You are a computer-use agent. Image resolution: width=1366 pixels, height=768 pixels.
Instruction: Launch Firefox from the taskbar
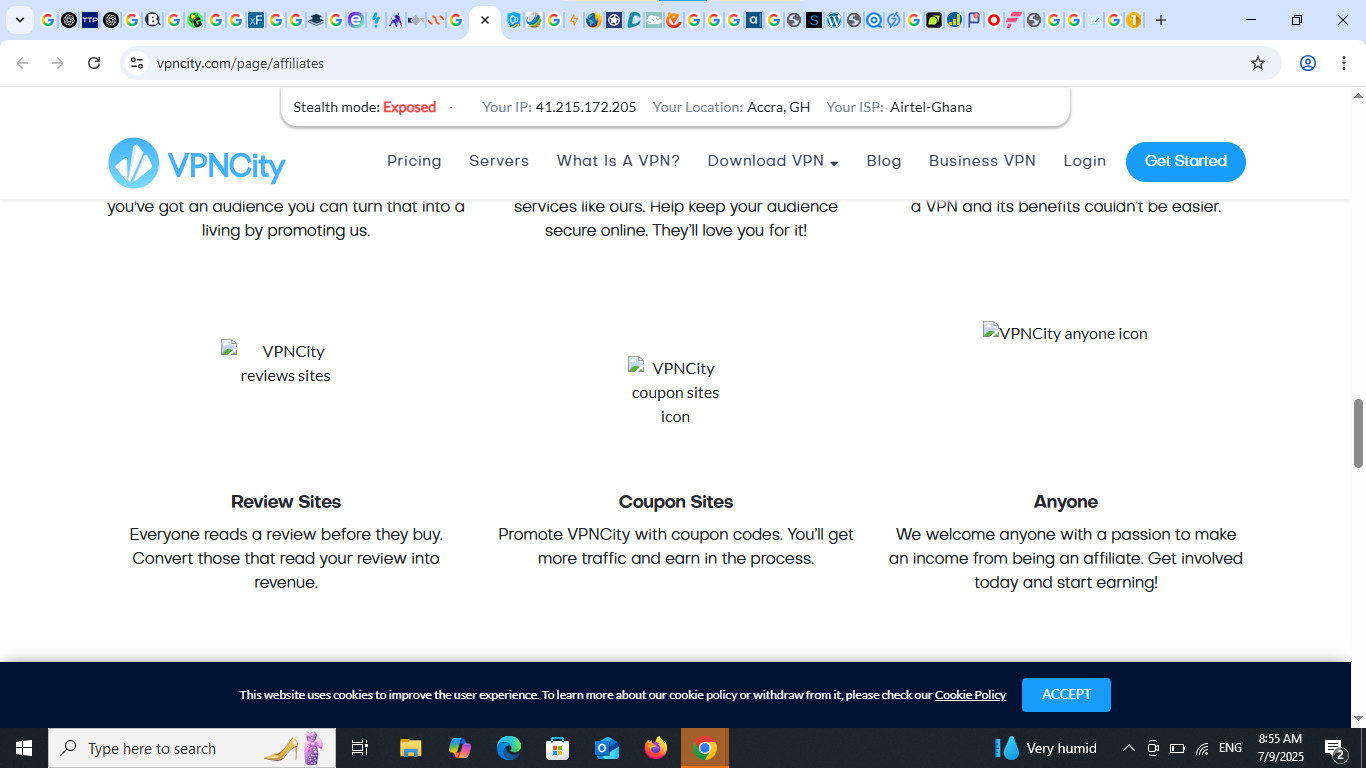[x=656, y=748]
